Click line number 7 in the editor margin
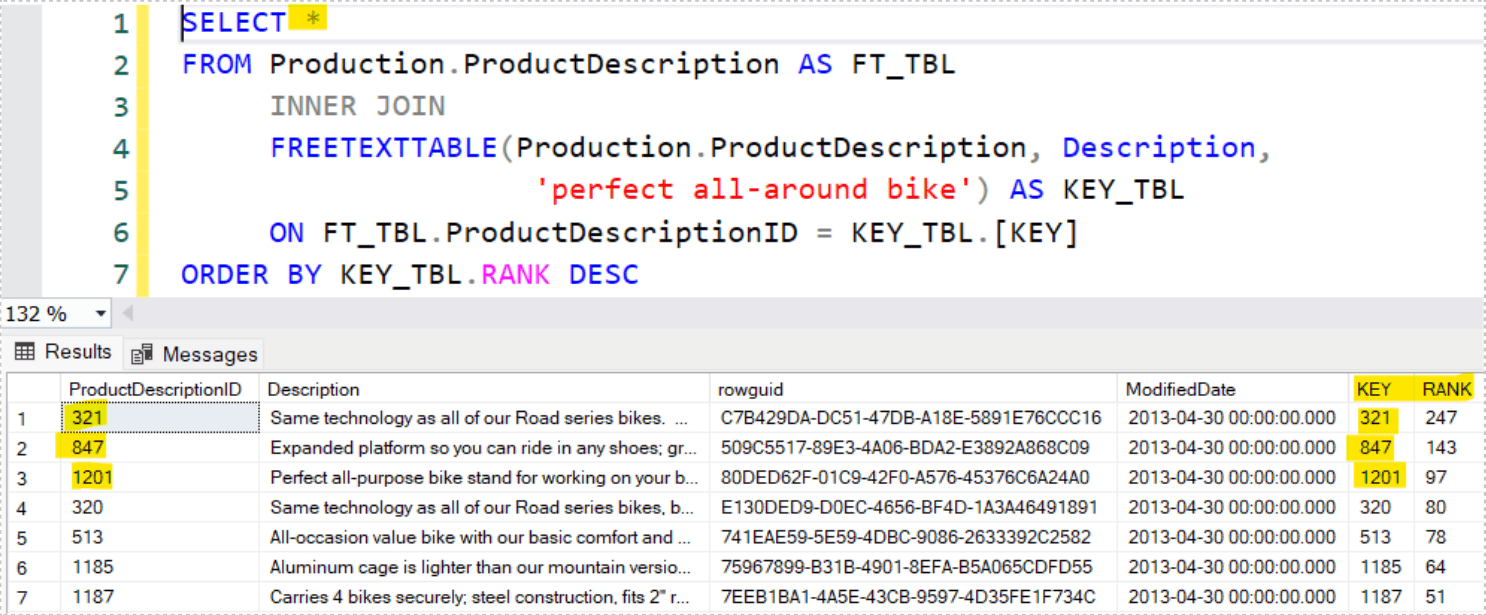The image size is (1486, 615). pyautogui.click(x=120, y=275)
